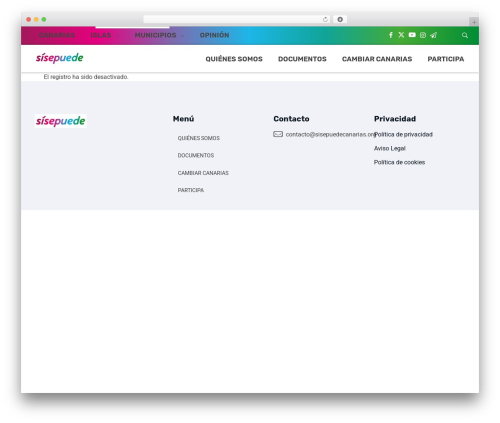The height and width of the screenshot is (423, 500).
Task: Click the Menú footer heading
Action: pos(183,119)
